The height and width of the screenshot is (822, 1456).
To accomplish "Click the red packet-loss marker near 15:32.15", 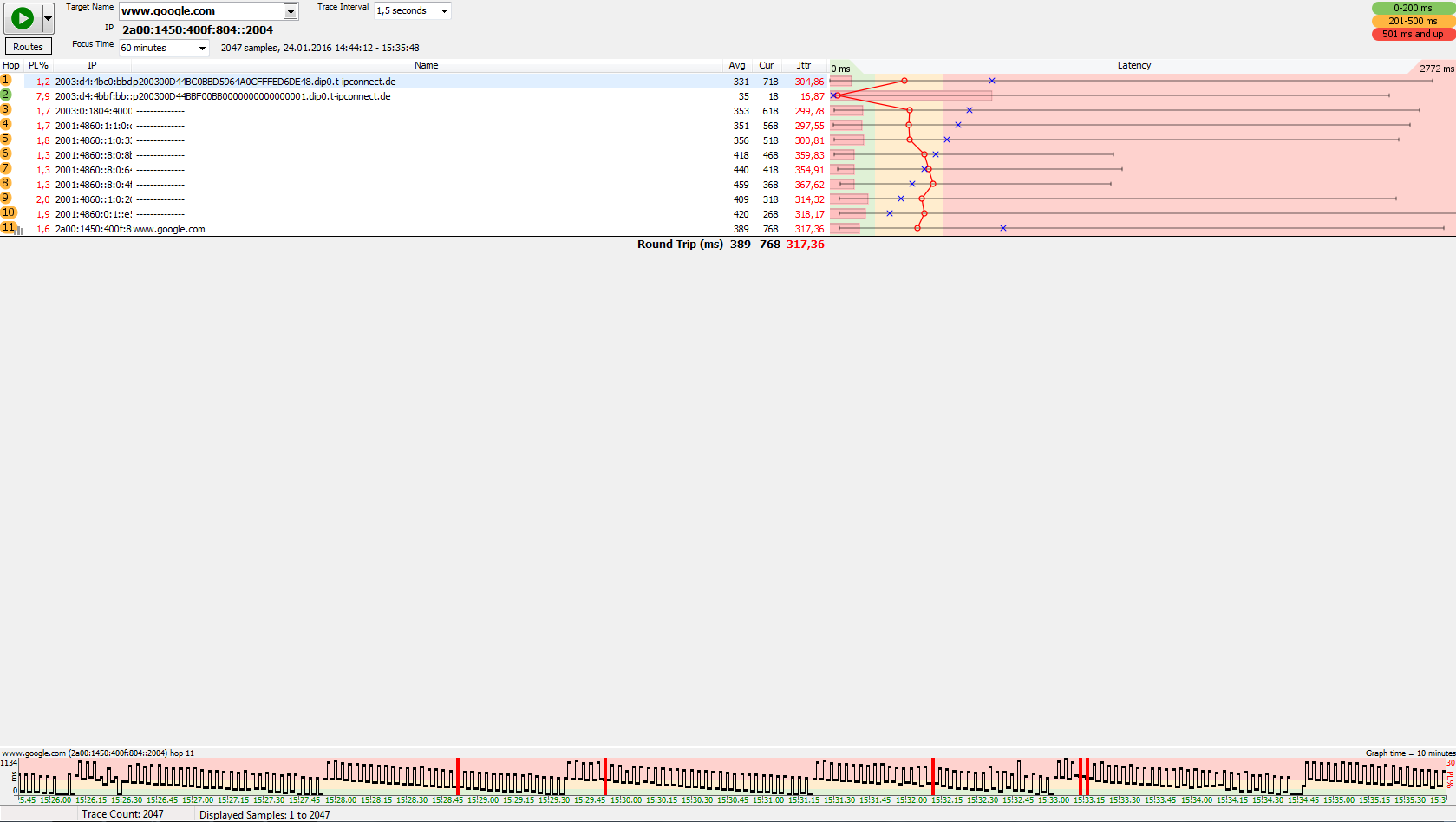I will (932, 777).
